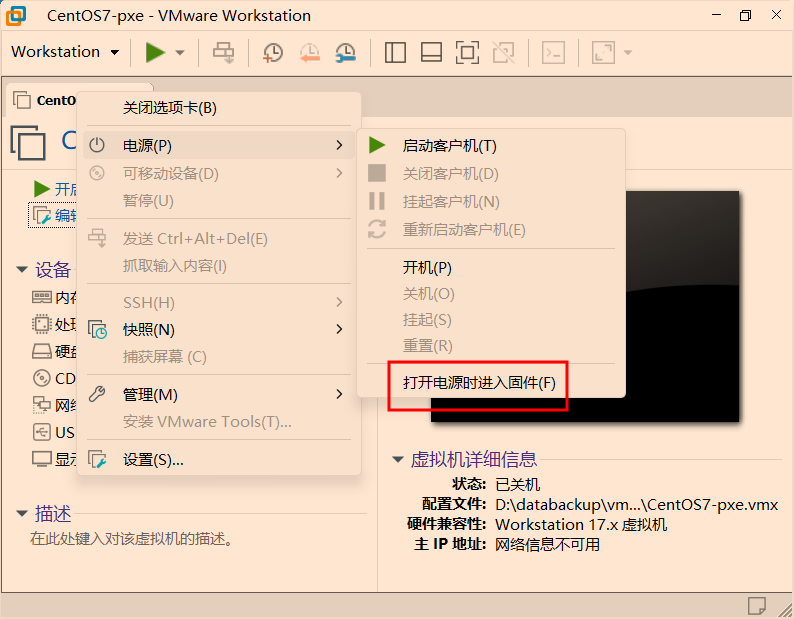The image size is (794, 619).
Task: Take a snapshot using the clock-plus toolbar icon
Action: click(x=272, y=53)
